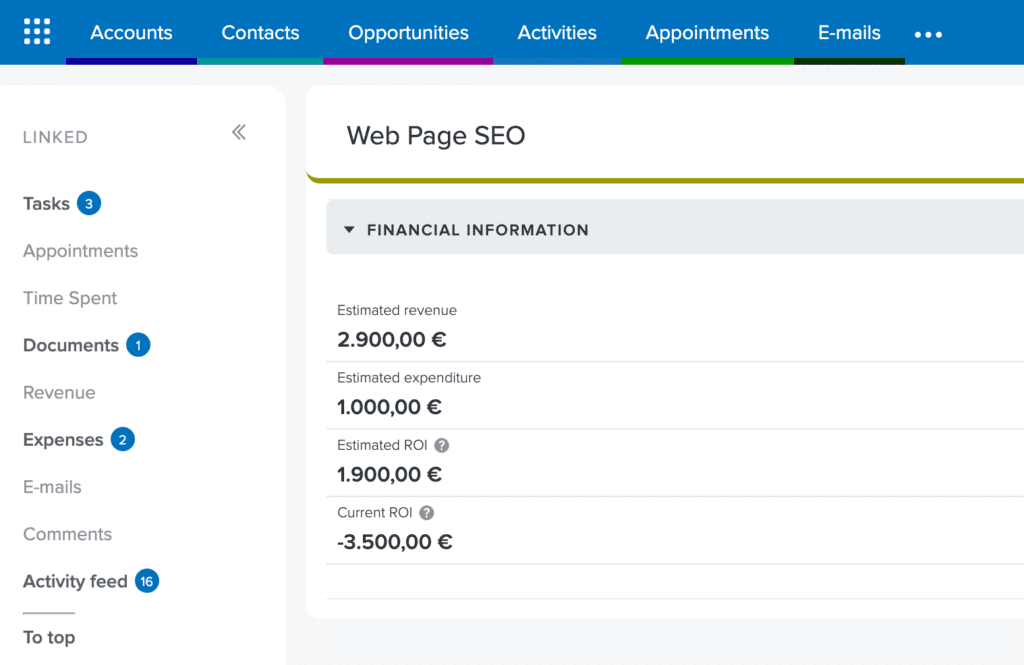Click the Documents count badge showing 1
The image size is (1024, 665).
point(137,345)
